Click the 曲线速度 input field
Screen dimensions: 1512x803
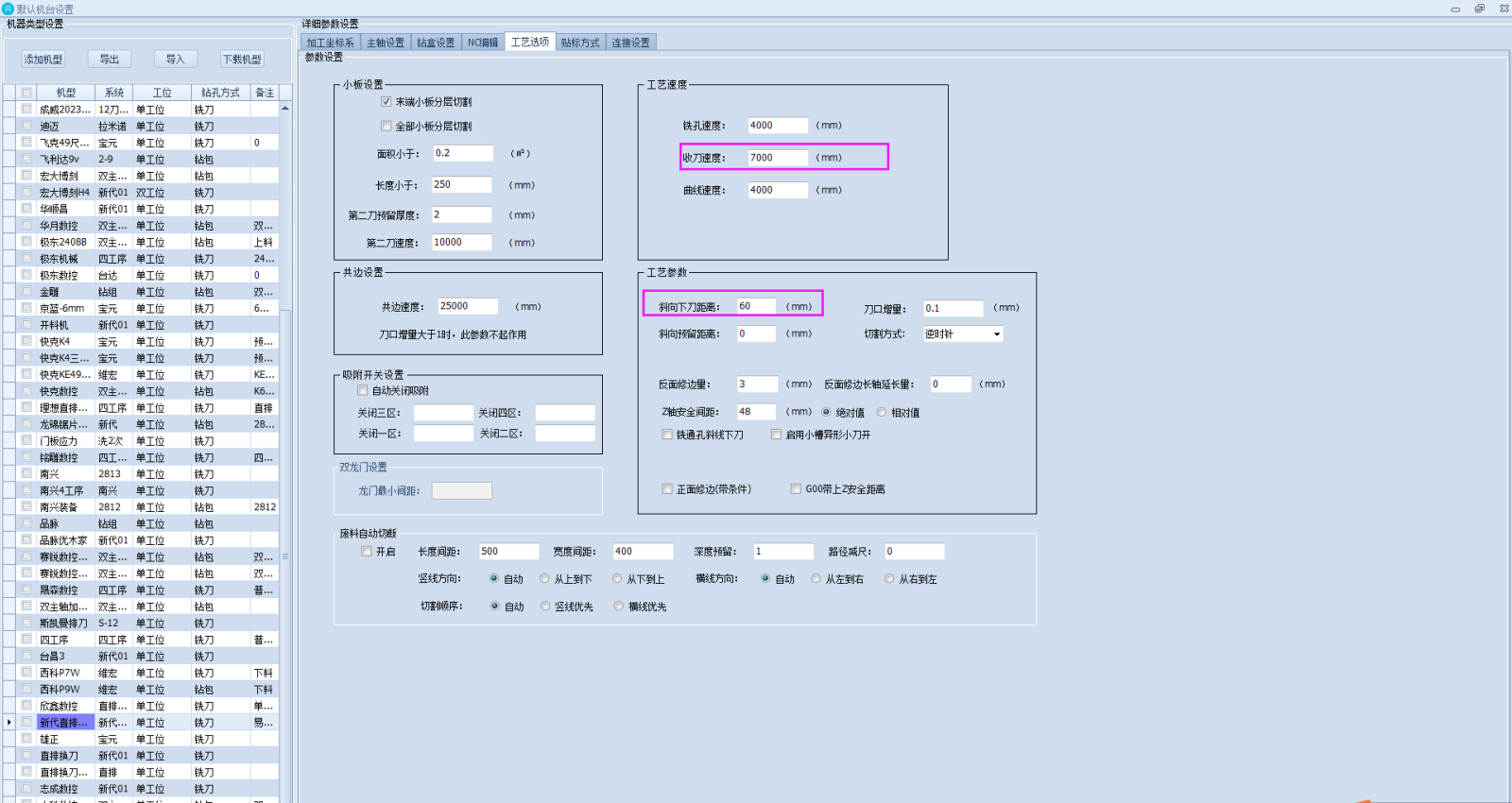coord(778,190)
